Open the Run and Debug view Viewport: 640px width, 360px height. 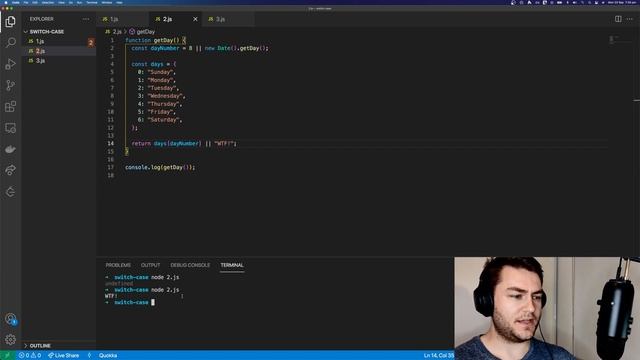tap(11, 64)
